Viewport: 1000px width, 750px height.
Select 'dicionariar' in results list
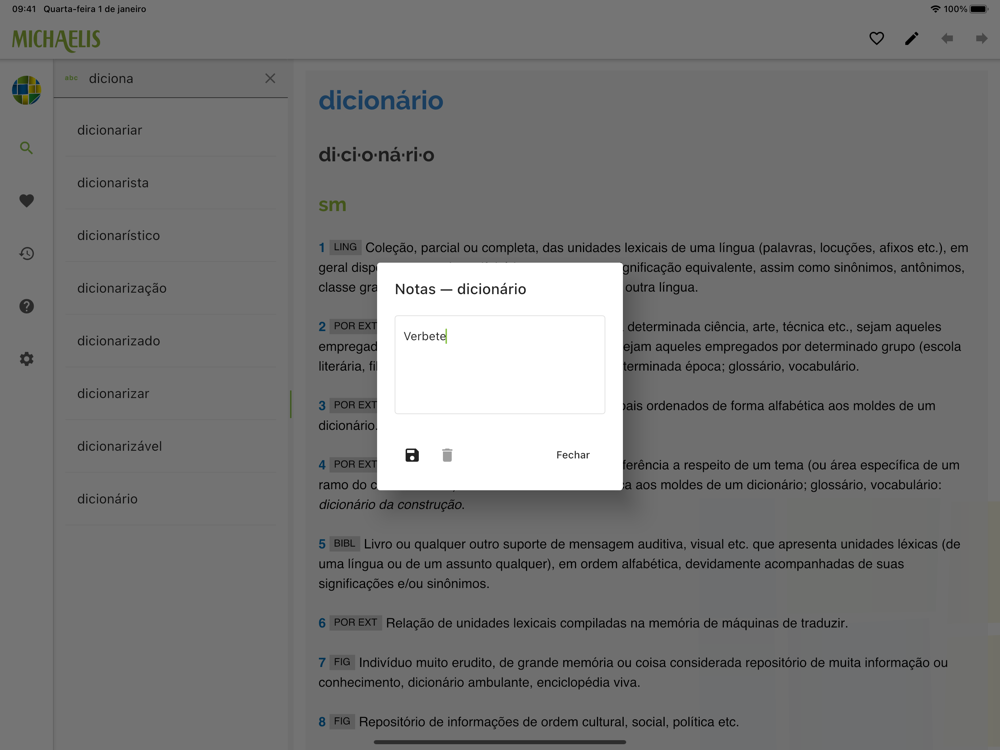171,130
